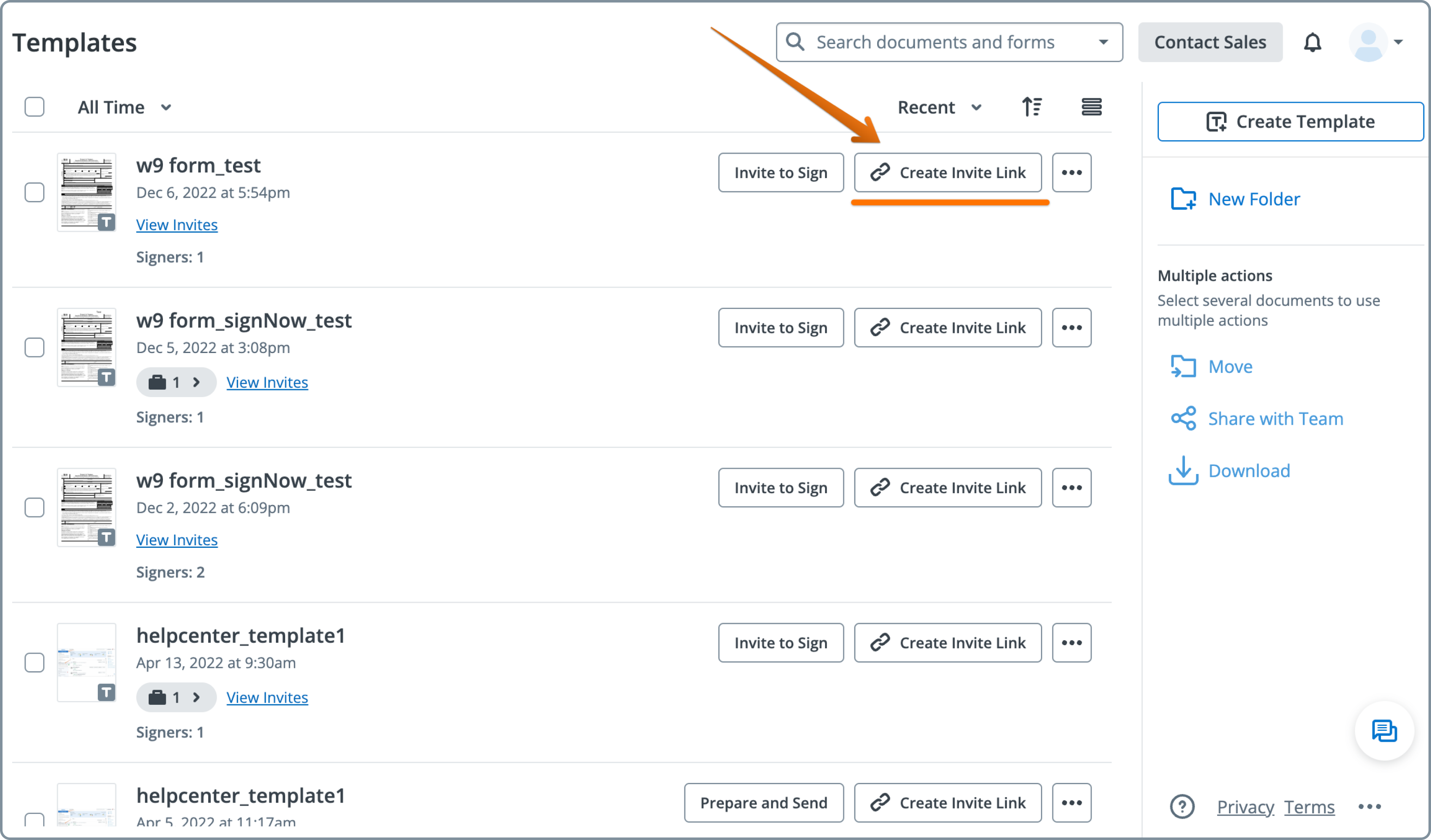Click the Share with Team icon

coord(1183,418)
